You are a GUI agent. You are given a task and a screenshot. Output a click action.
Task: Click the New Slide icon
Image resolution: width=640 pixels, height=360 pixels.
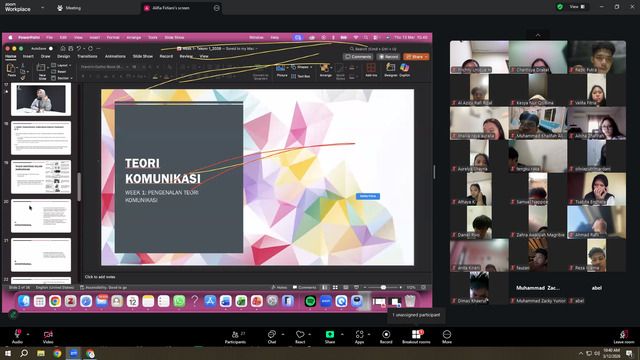tap(42, 71)
